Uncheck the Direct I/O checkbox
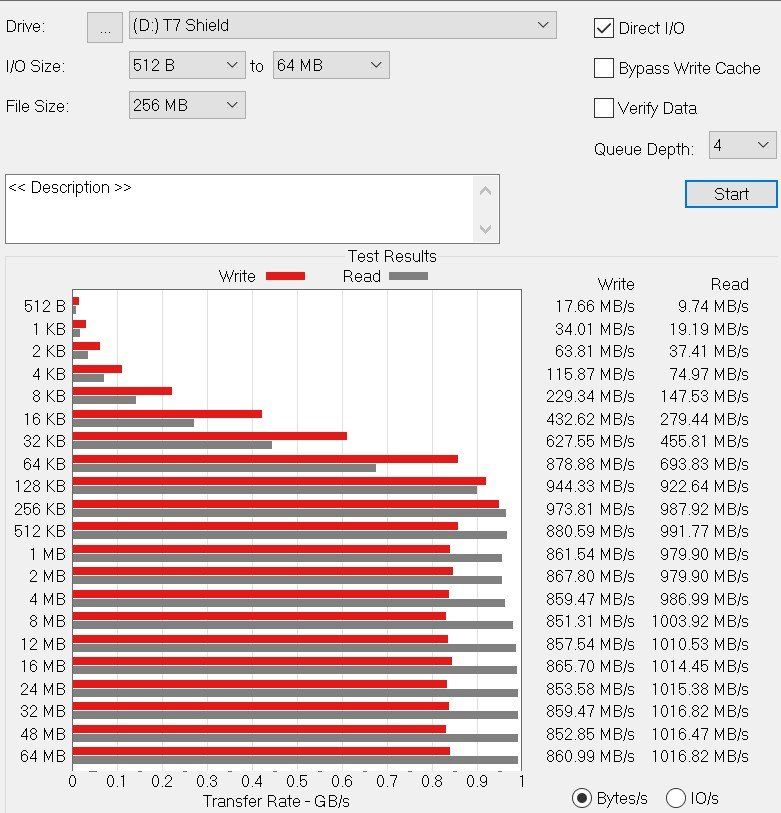The image size is (781, 813). click(x=604, y=28)
